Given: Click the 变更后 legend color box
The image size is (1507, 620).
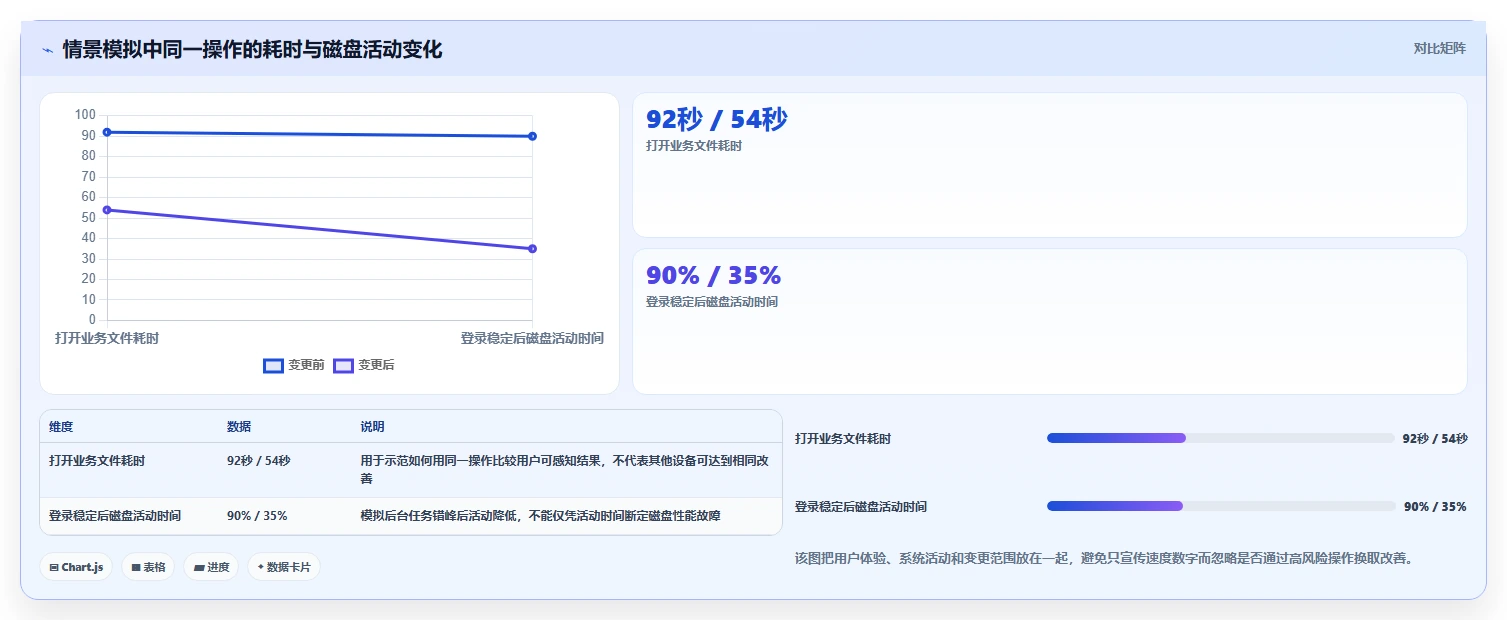Looking at the screenshot, I should [x=343, y=366].
